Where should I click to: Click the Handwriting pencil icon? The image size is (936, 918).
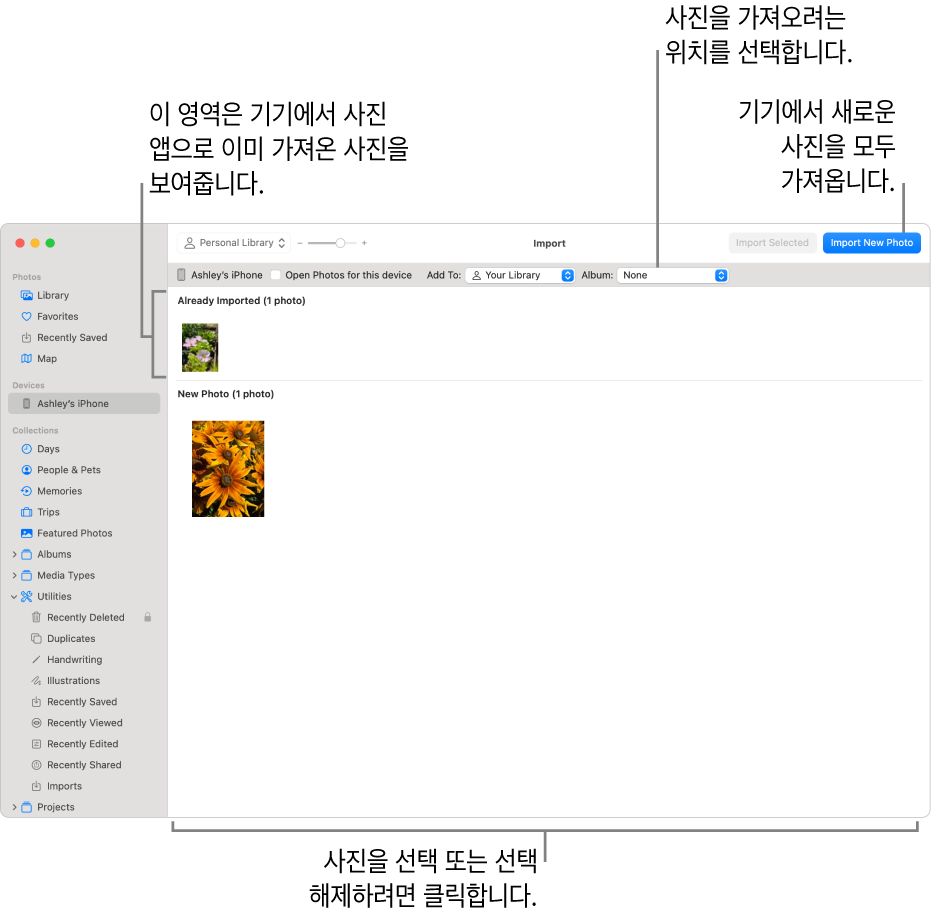point(36,661)
